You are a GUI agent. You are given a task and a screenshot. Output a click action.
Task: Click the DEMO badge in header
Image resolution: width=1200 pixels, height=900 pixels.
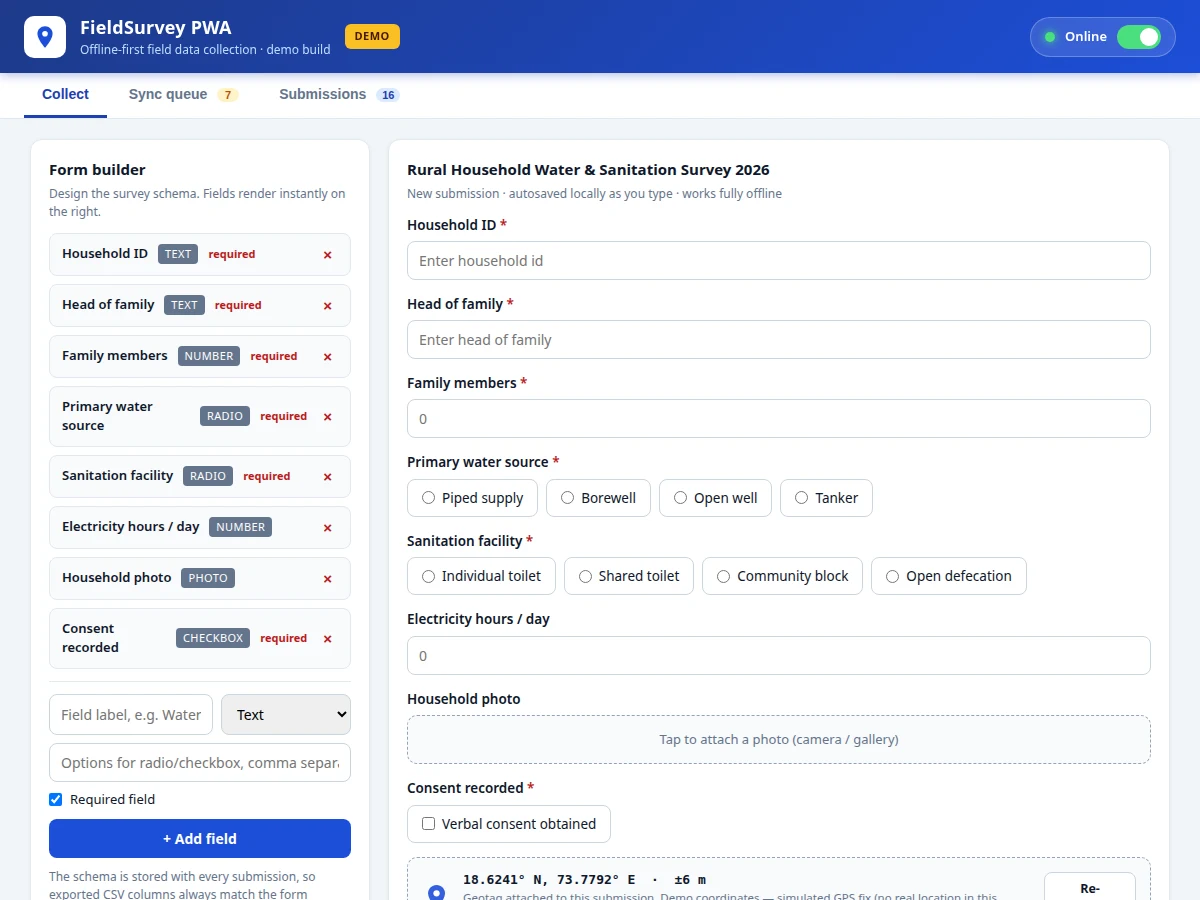point(372,36)
